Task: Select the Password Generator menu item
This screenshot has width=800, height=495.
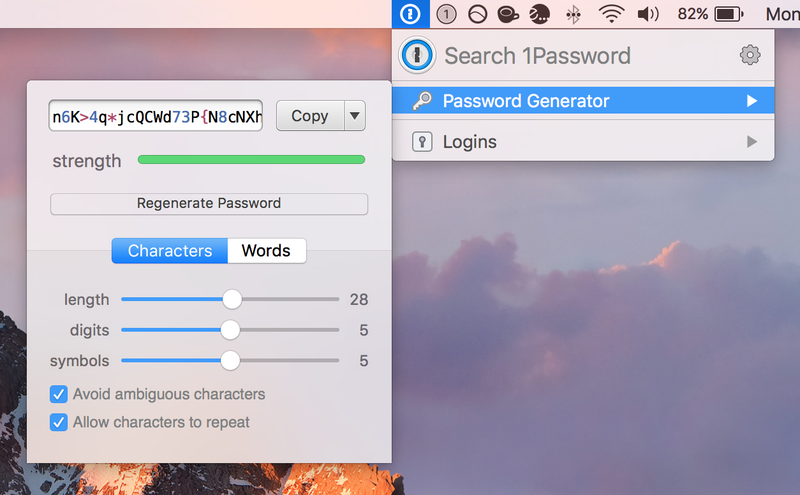Action: (583, 101)
